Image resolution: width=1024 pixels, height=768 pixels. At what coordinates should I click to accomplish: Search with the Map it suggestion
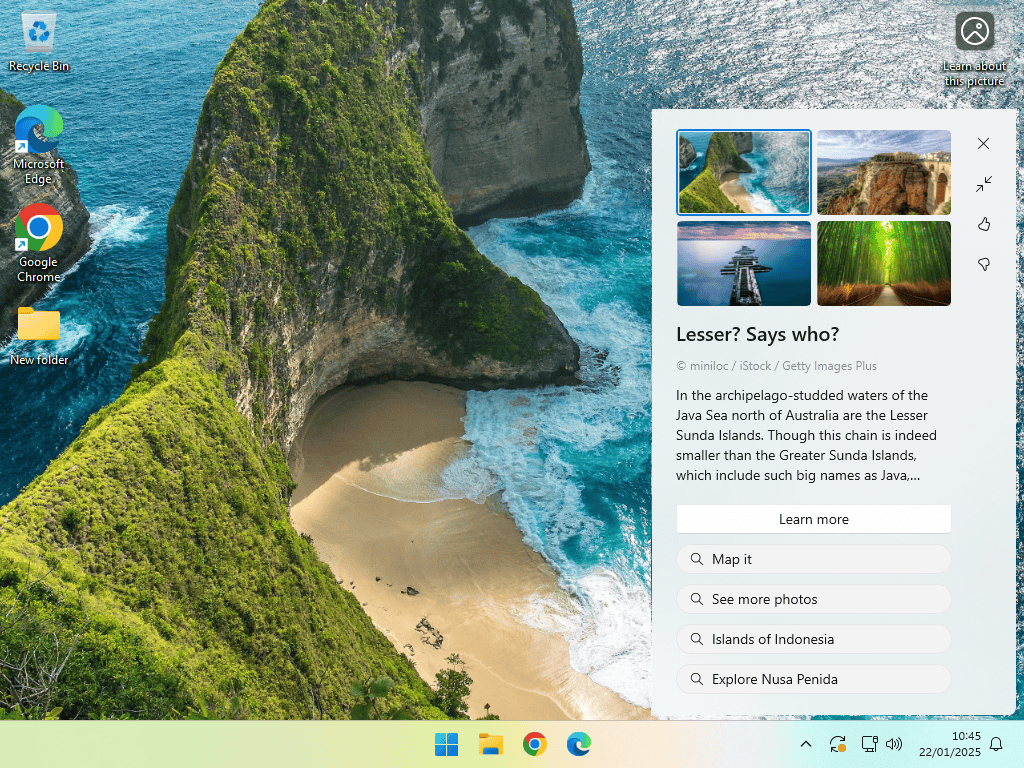(x=813, y=559)
